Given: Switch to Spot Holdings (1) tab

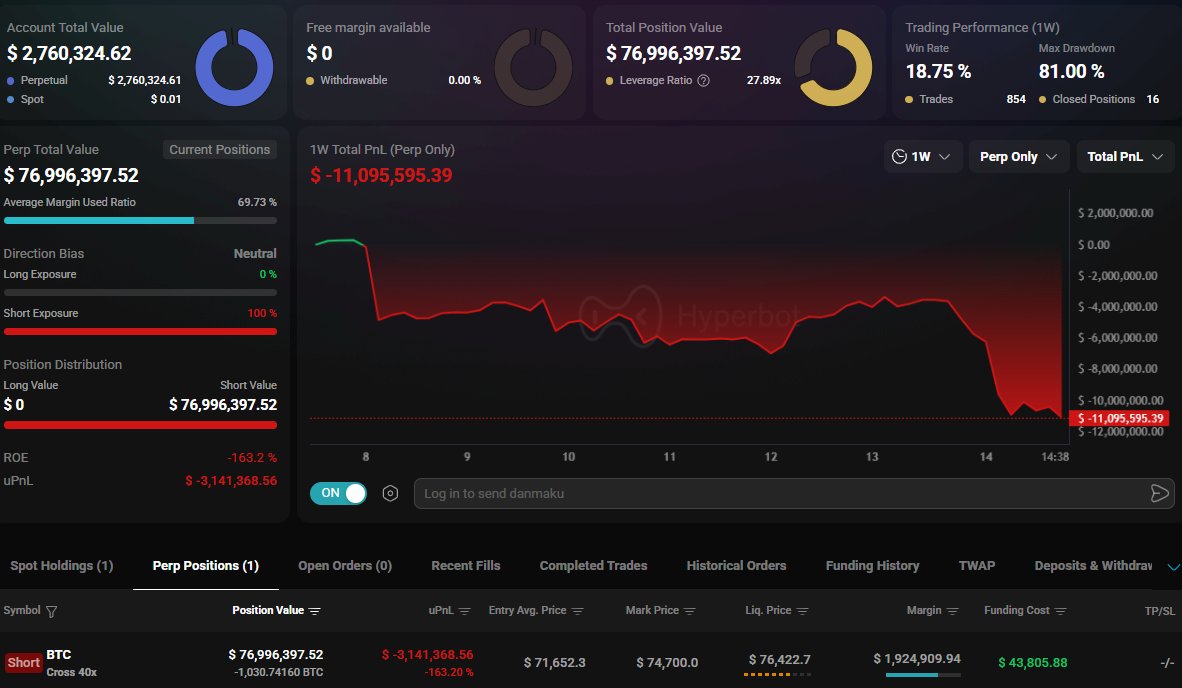Looking at the screenshot, I should 62,566.
